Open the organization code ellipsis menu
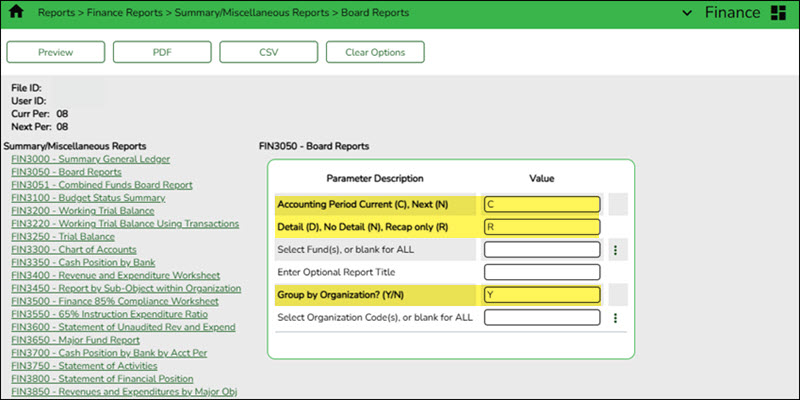Viewport: 800px width, 400px height. tap(617, 318)
